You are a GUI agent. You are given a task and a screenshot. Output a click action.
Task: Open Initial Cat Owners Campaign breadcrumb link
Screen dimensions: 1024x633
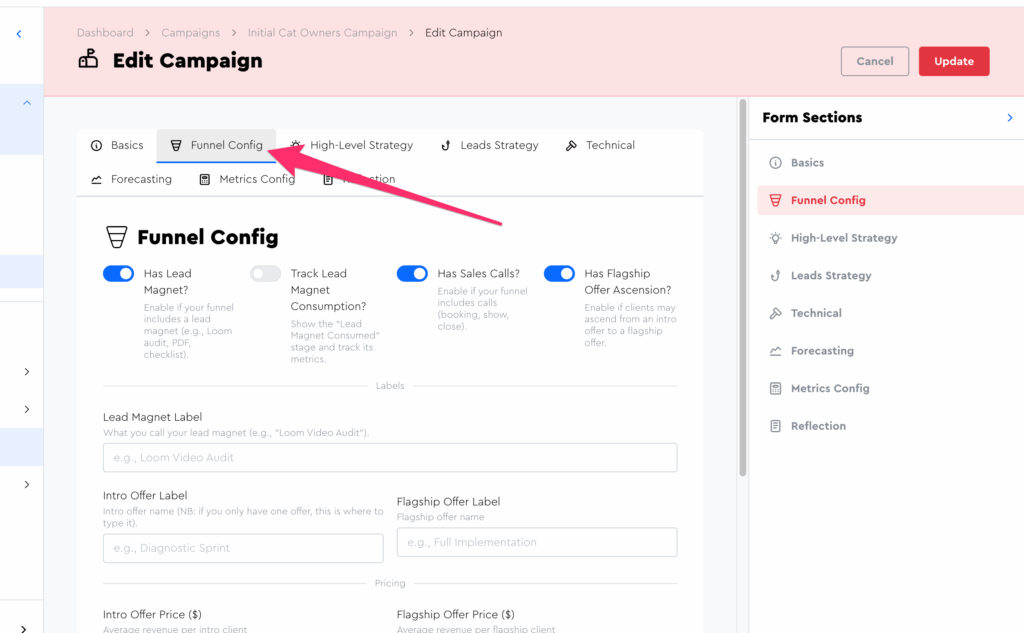[322, 33]
